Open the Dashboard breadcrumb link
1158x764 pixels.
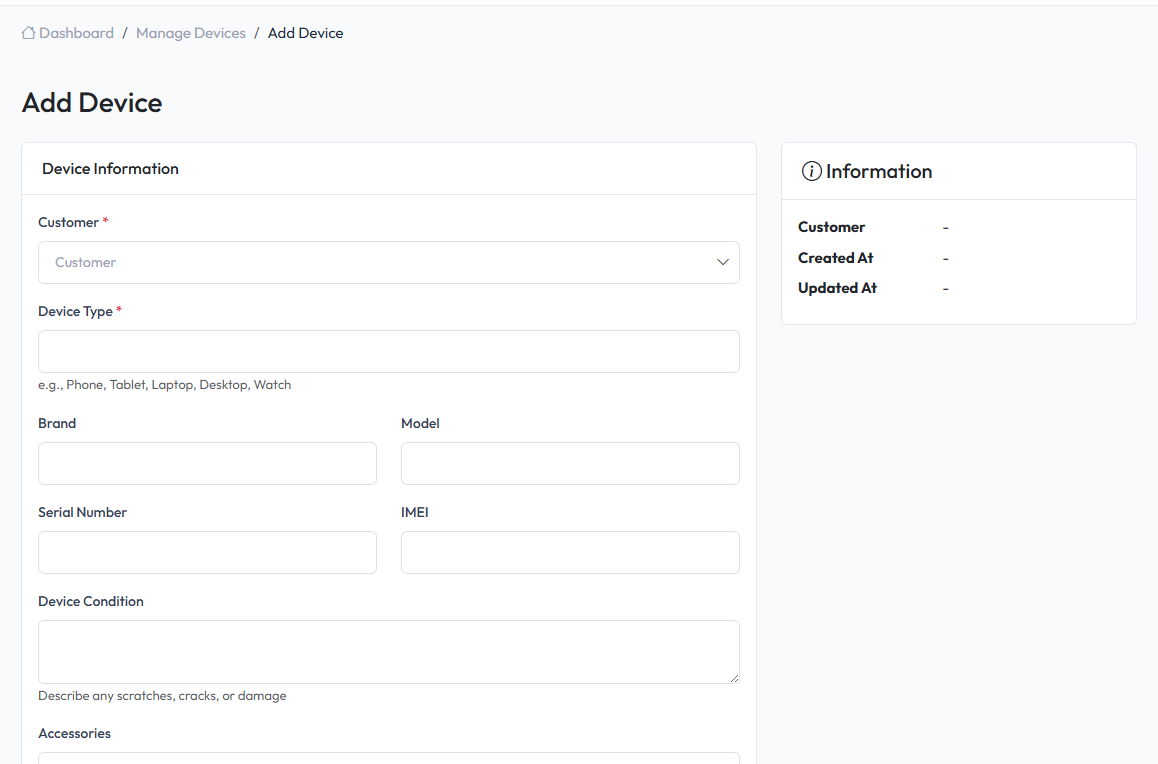76,33
